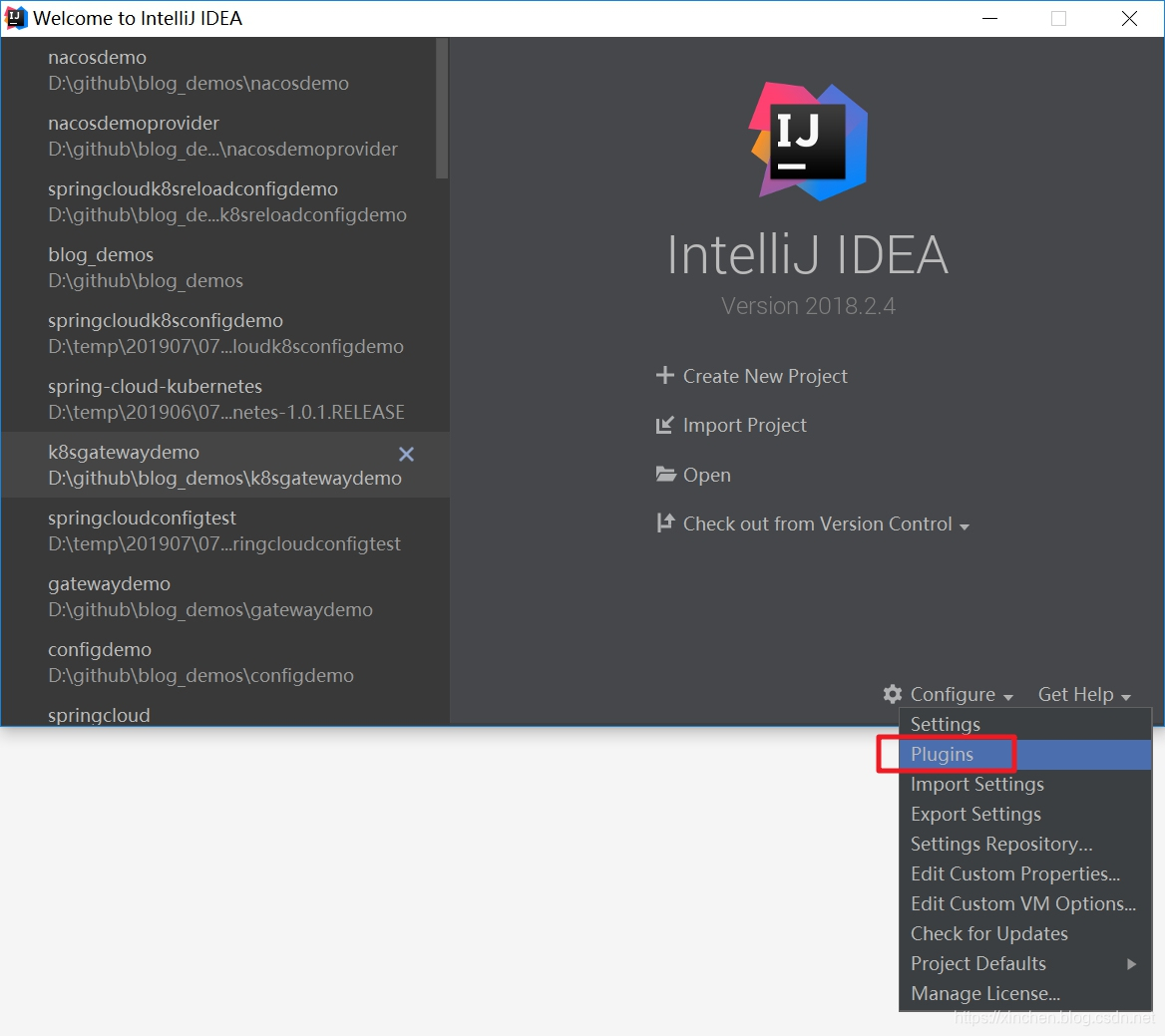This screenshot has height=1036, width=1165.
Task: Click path D:\github\blog_demos\nacosdemo
Action: 198,83
